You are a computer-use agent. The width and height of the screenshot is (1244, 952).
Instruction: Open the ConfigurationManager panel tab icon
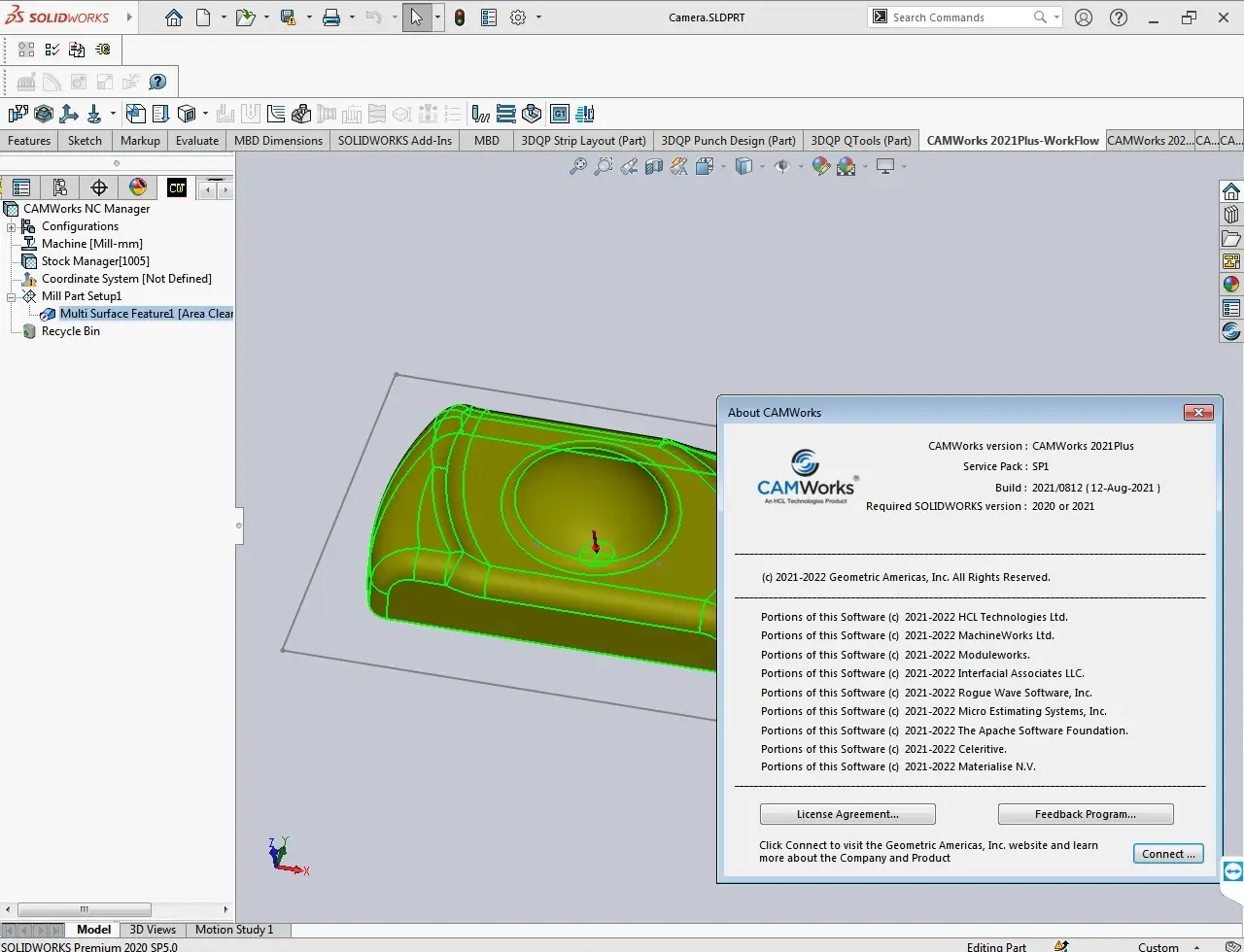pos(59,187)
